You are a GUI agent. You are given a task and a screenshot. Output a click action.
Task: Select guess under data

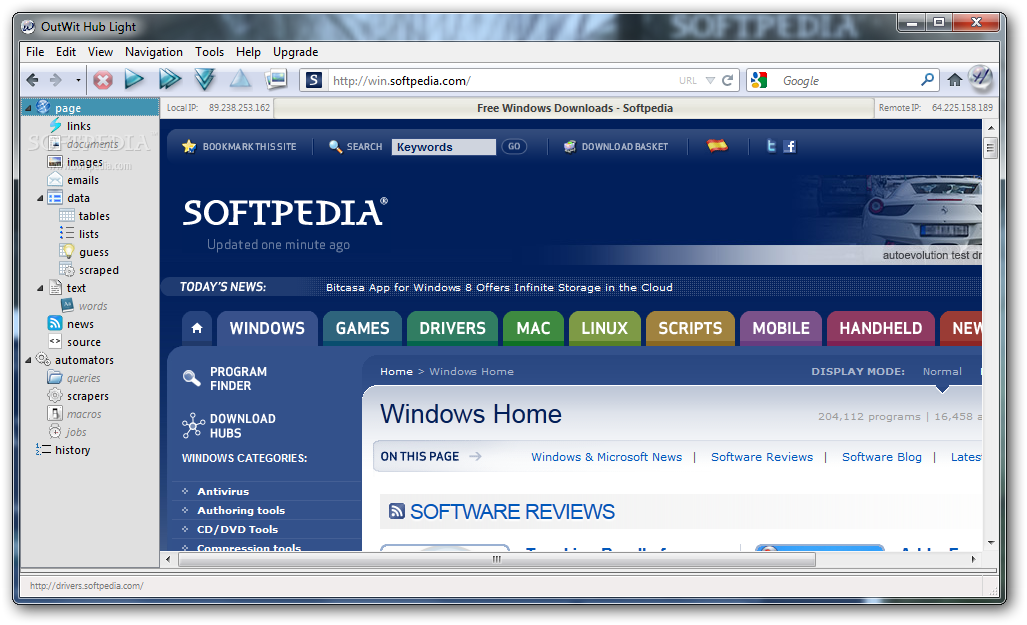(94, 252)
